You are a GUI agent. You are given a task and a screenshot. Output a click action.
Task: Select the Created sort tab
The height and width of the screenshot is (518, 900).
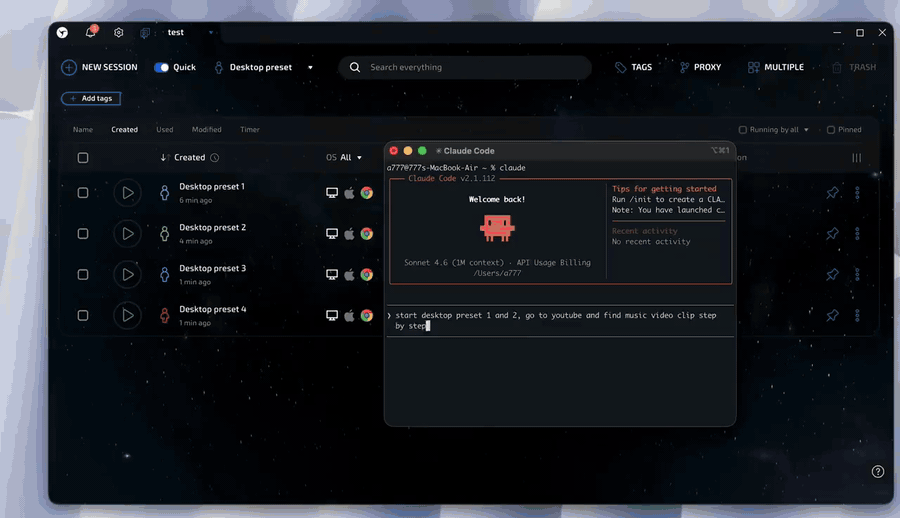[x=125, y=130]
